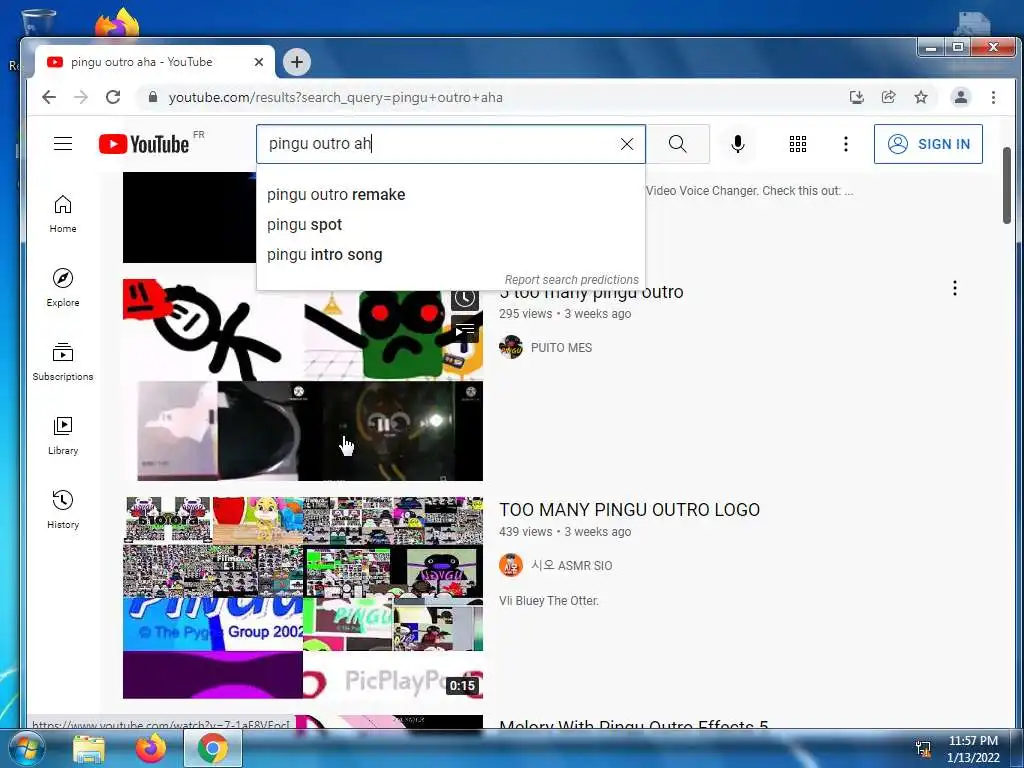The image size is (1024, 768).
Task: Click the Vli Bluey The Otter description
Action: [x=549, y=601]
